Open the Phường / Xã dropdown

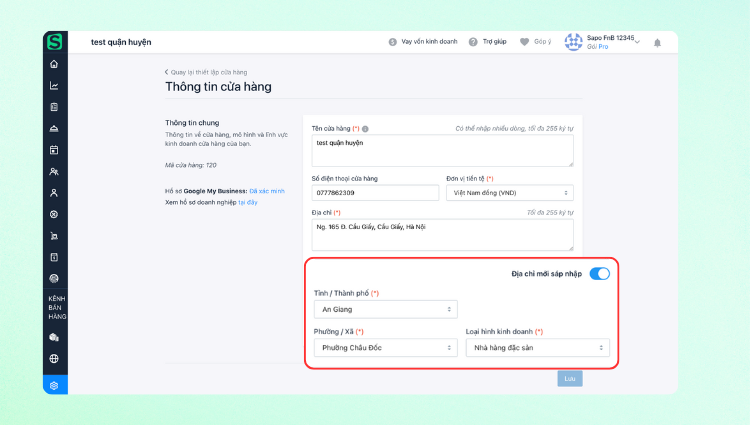click(x=385, y=348)
